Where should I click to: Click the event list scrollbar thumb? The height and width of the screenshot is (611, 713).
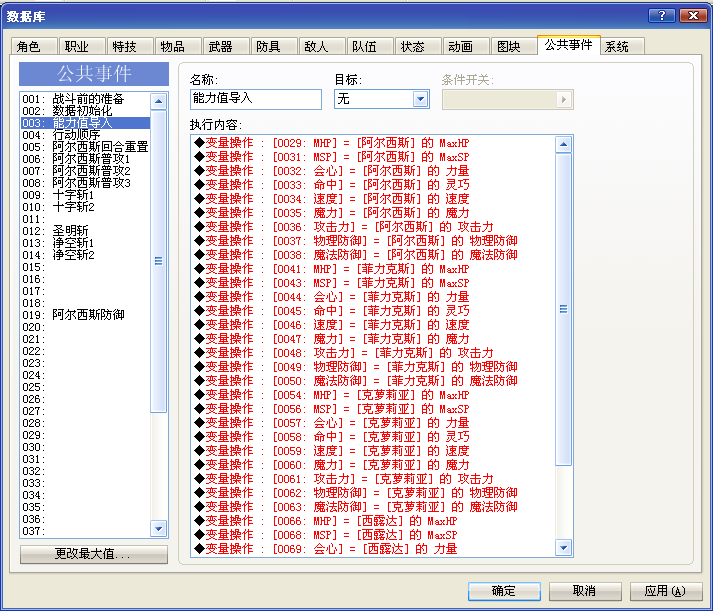click(x=158, y=261)
